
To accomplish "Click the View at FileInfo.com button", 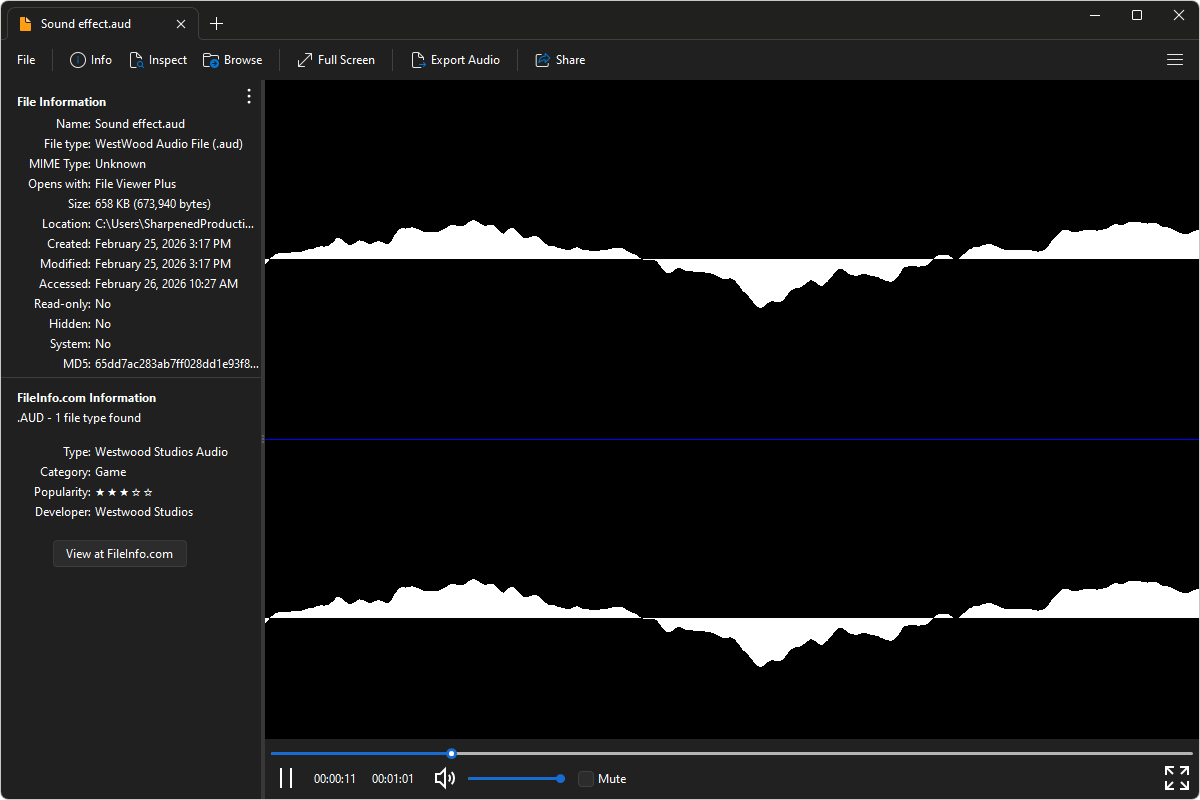I will (119, 553).
